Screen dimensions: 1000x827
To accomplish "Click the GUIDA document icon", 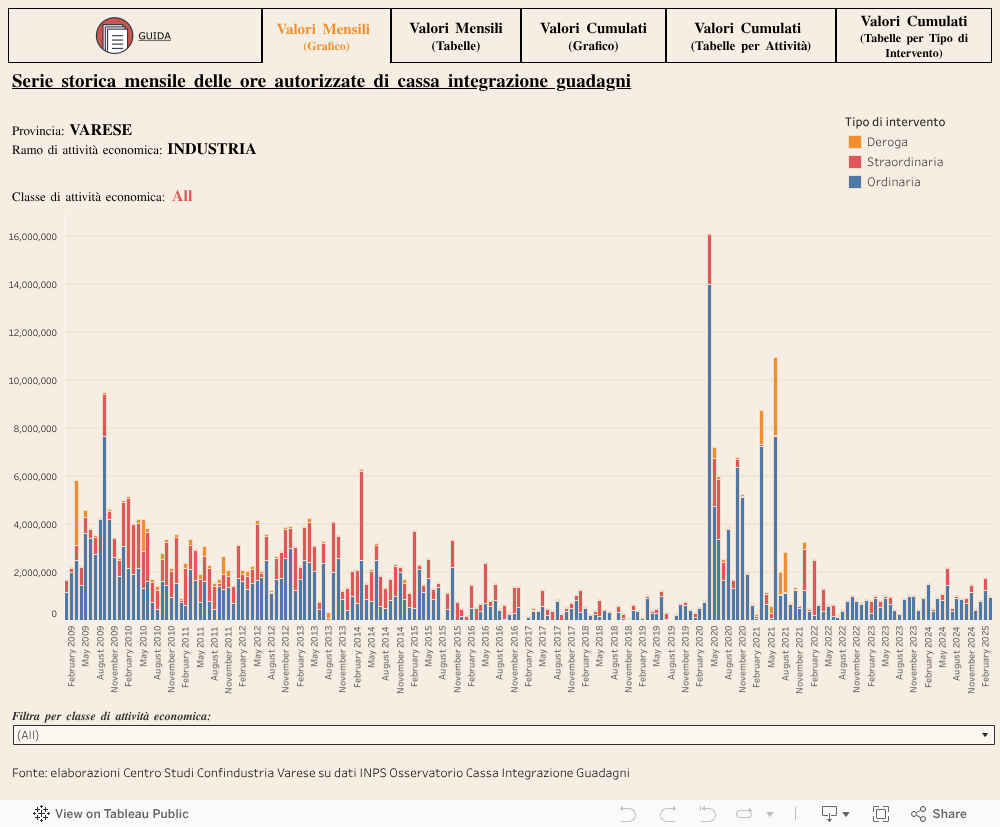I will 114,36.
